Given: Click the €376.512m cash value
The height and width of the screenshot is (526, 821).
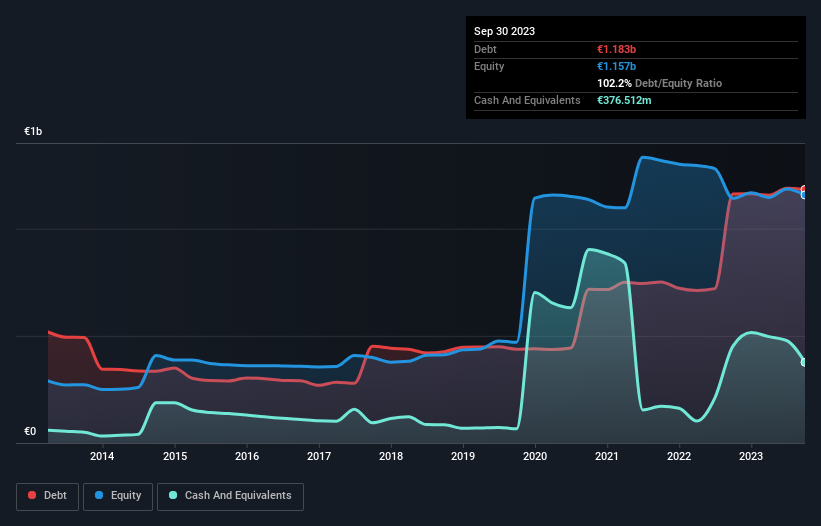Looking at the screenshot, I should pos(624,100).
